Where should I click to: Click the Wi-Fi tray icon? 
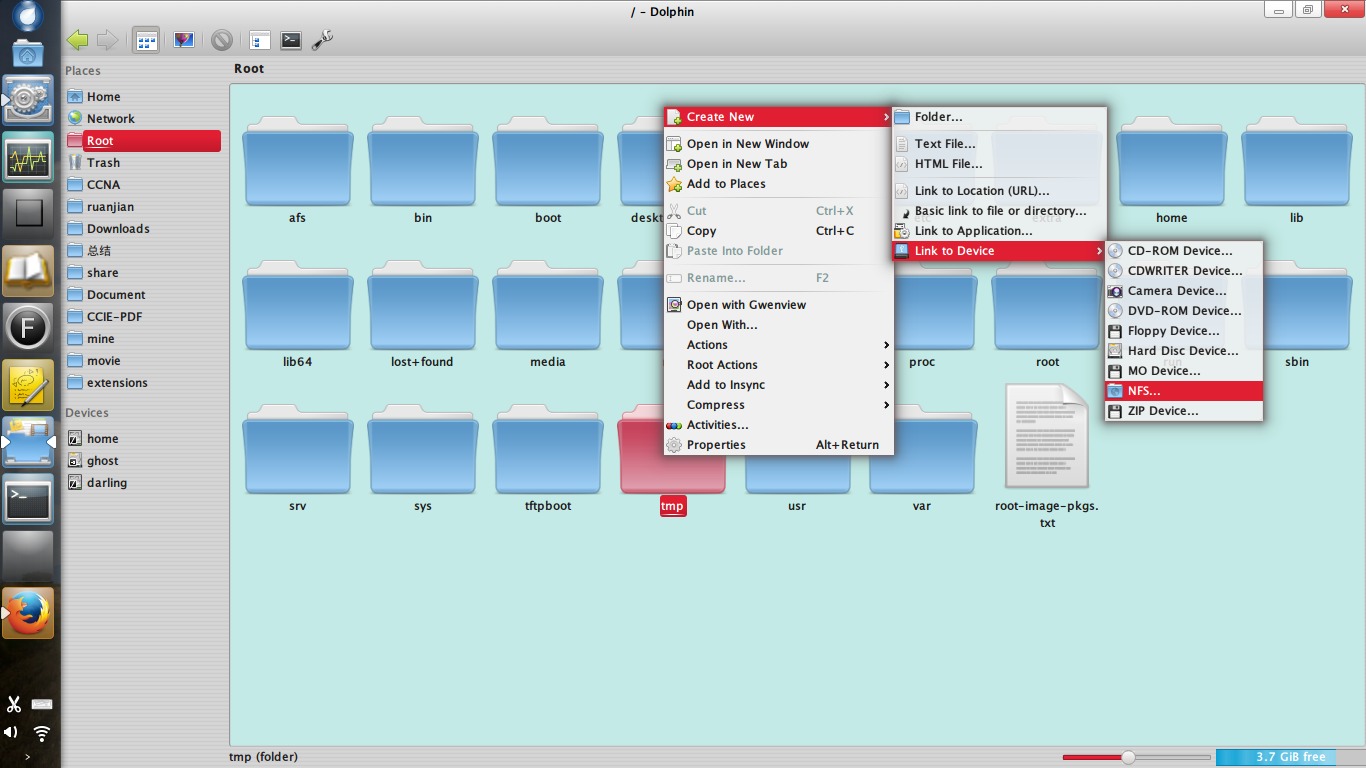(41, 733)
